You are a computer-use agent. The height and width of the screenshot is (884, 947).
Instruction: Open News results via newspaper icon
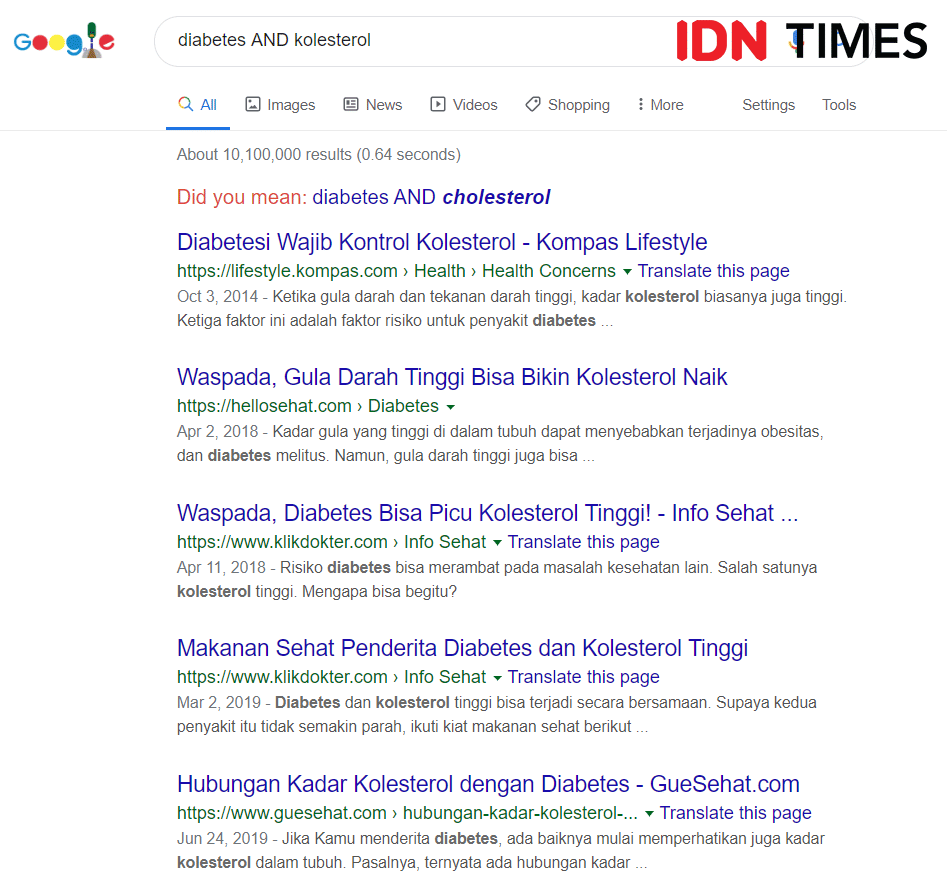349,104
